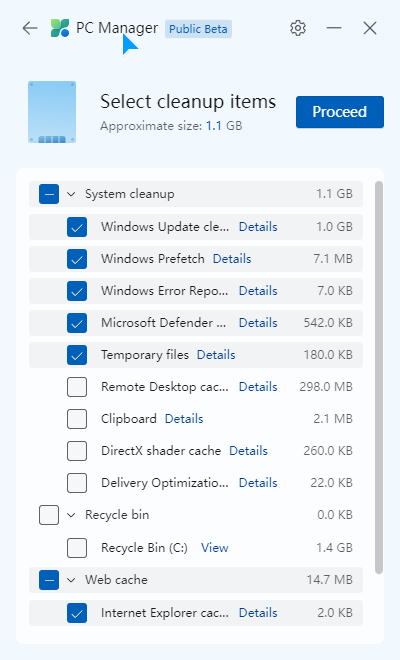The width and height of the screenshot is (400, 660).
Task: Go back using the left arrow icon
Action: click(30, 28)
